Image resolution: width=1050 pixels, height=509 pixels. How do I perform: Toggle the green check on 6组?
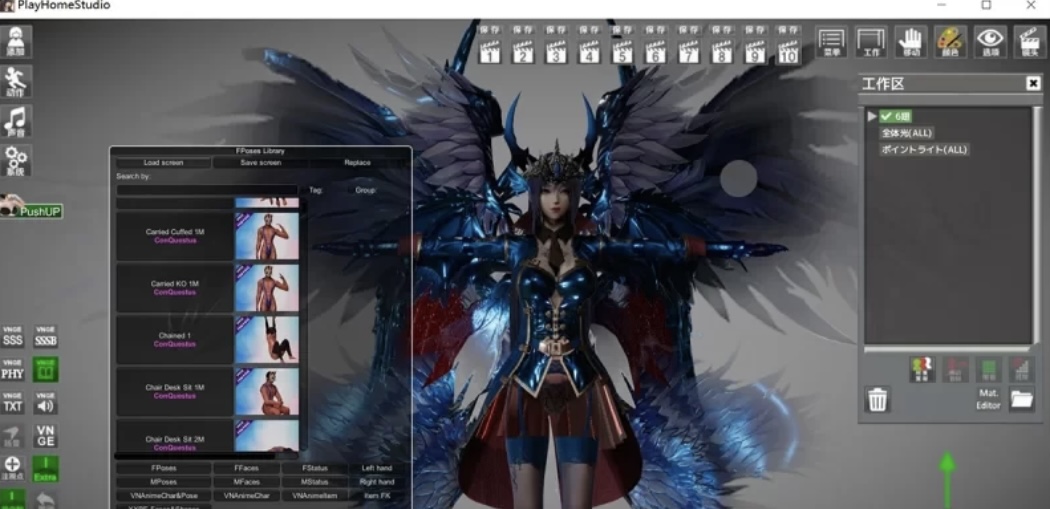tap(887, 117)
